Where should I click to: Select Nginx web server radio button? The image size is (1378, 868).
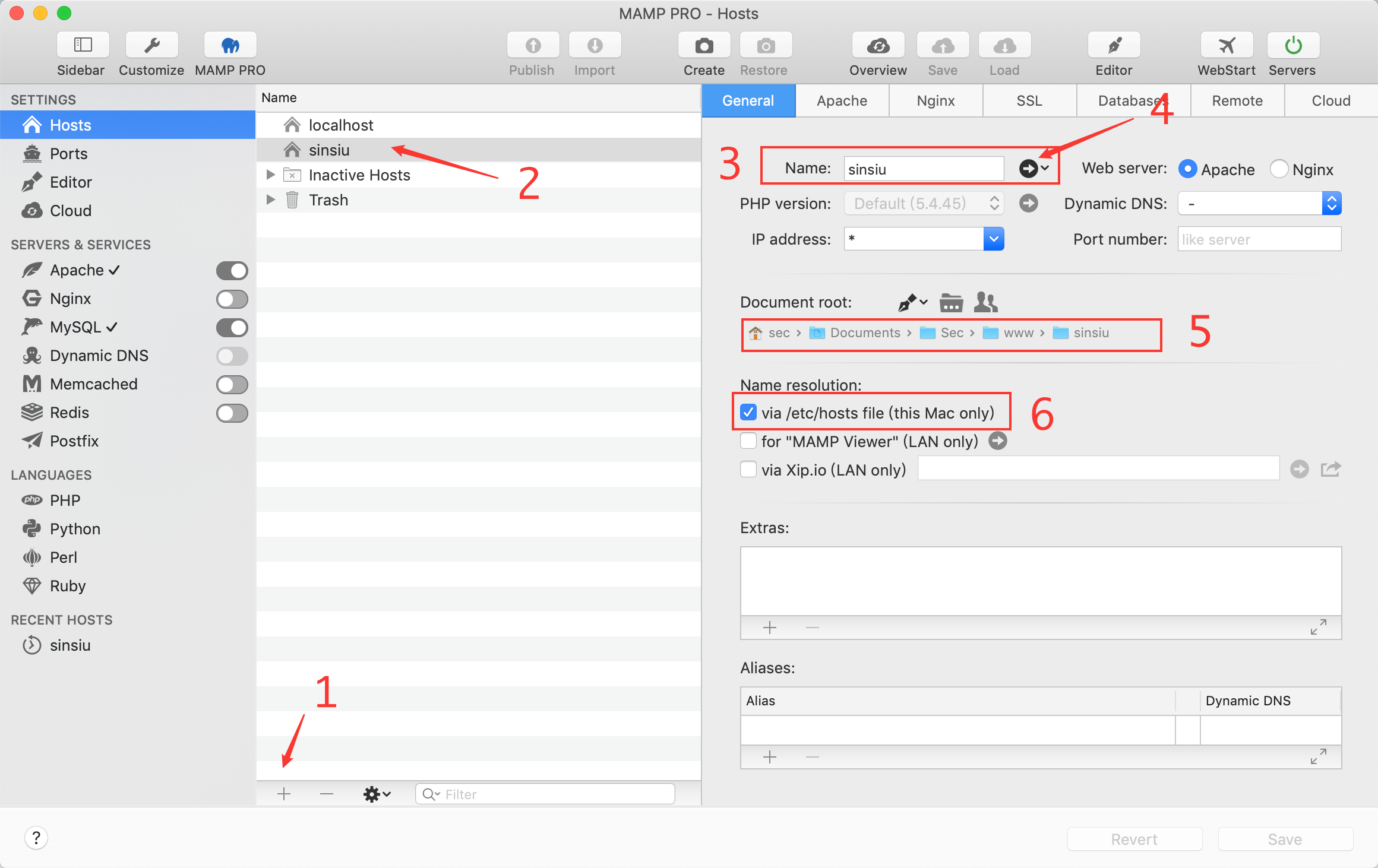click(1279, 169)
